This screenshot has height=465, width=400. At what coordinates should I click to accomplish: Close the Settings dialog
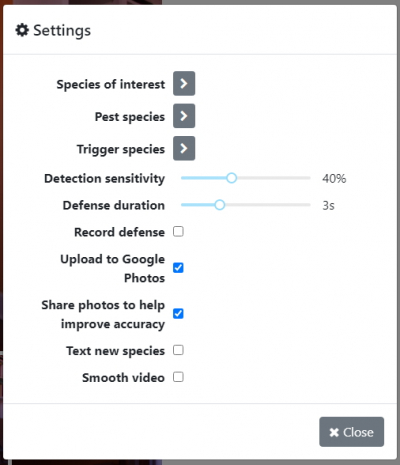click(x=351, y=432)
